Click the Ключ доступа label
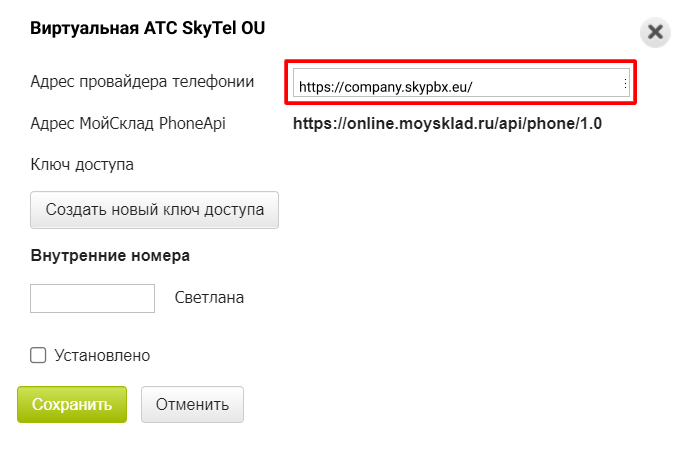Image resolution: width=679 pixels, height=457 pixels. [x=82, y=165]
